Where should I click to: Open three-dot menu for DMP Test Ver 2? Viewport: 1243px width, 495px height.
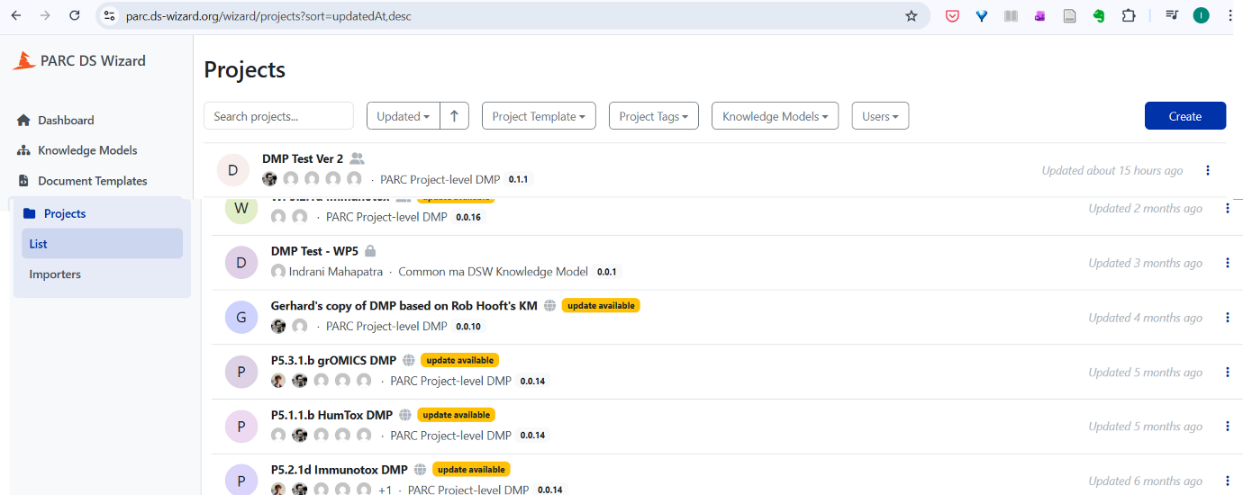point(1208,171)
